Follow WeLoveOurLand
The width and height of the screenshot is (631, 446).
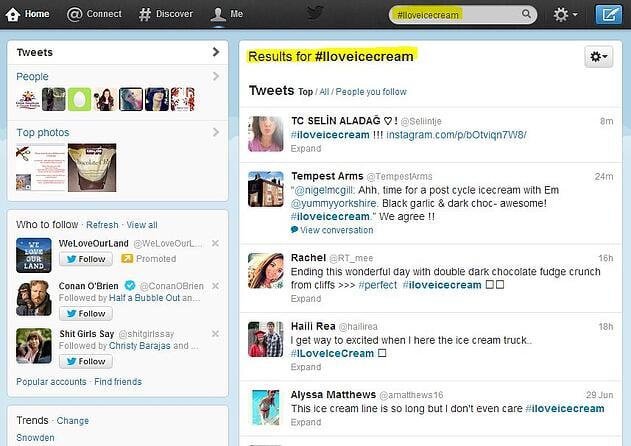86,259
